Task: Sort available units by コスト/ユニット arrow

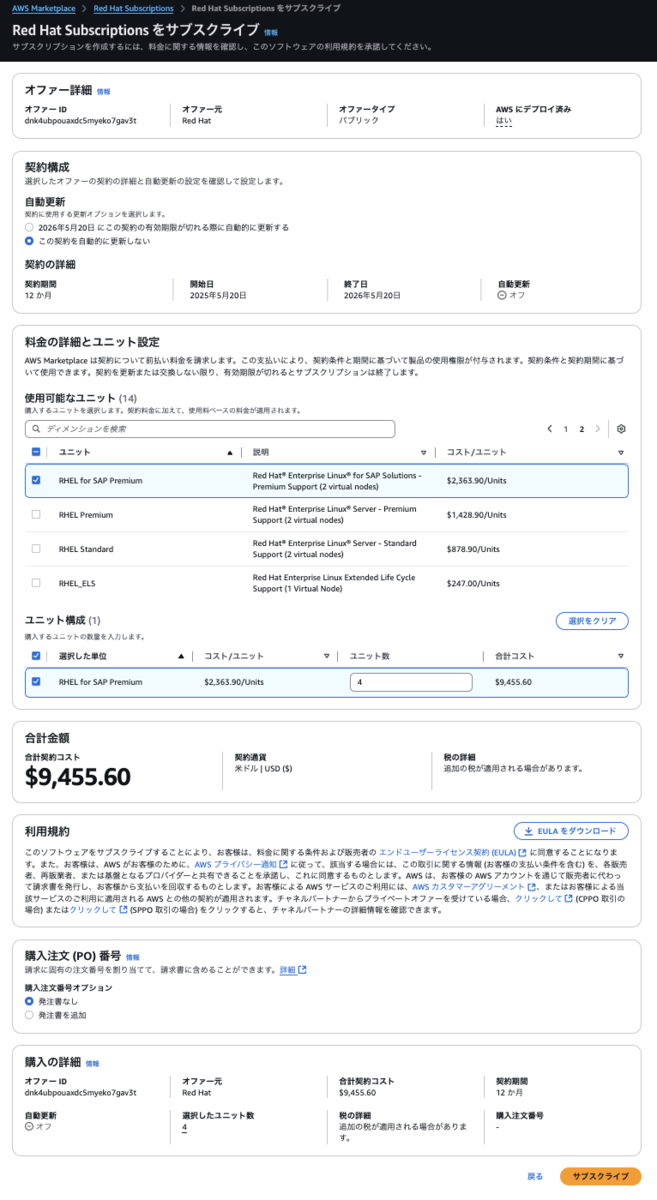Action: [x=620, y=452]
